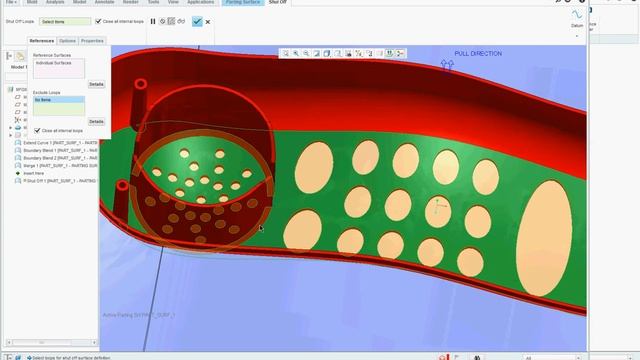Click scroll left arrow of model tree scrollbar
Viewport: 640px width, 360px height.
pos(9,342)
